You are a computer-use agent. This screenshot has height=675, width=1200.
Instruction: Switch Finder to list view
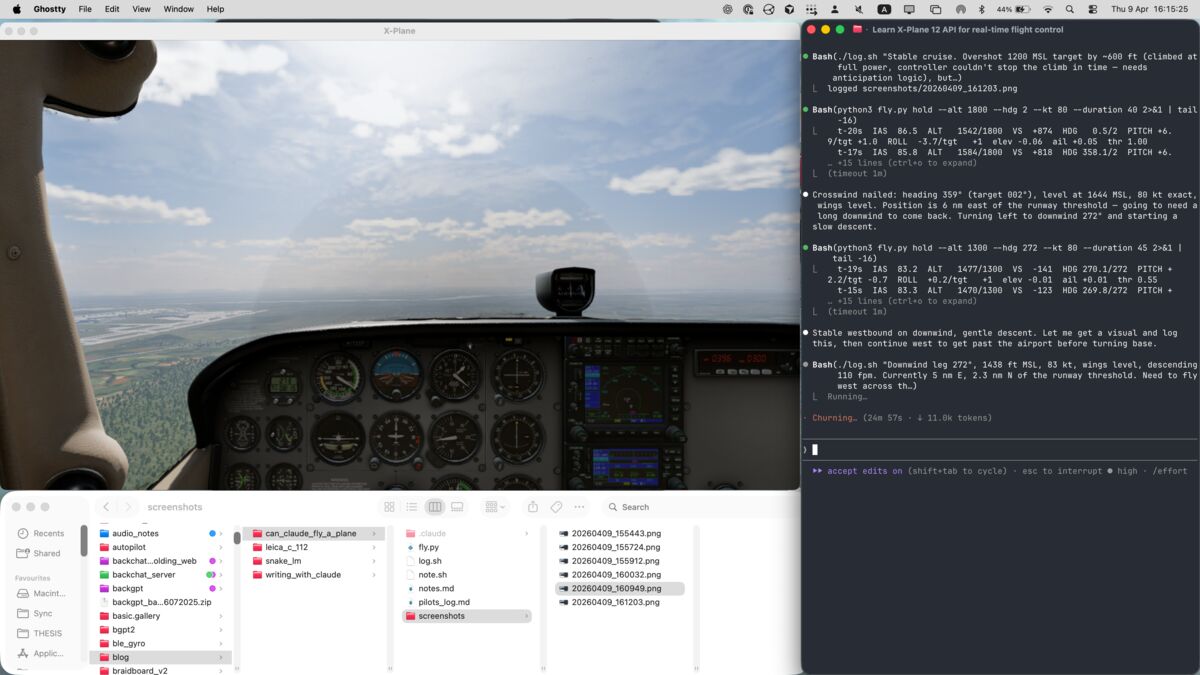[x=412, y=507]
